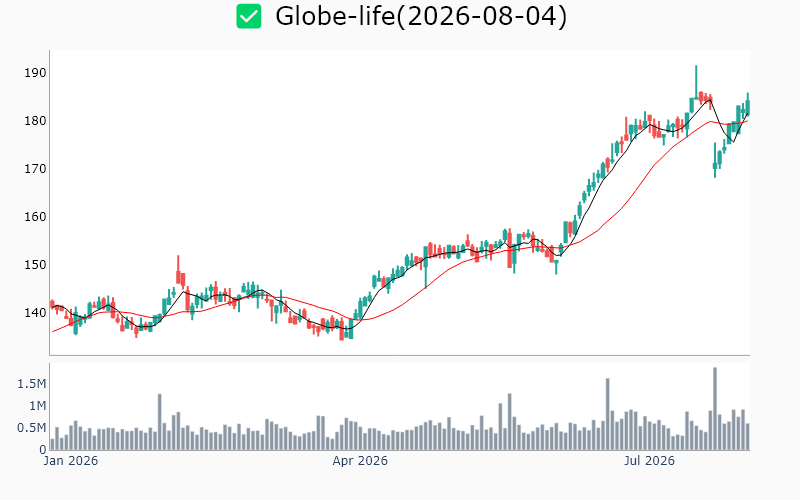800x500 pixels.
Task: Click the Globe-life(2026-08-04) chart title
Action: 421,16
